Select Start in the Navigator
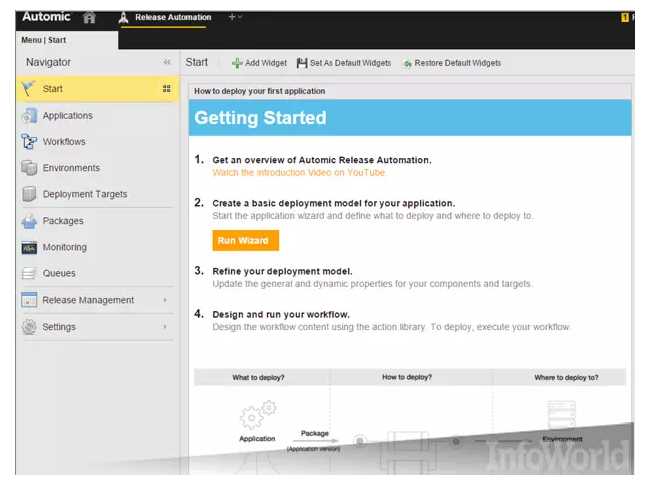The height and width of the screenshot is (486, 653). click(52, 89)
